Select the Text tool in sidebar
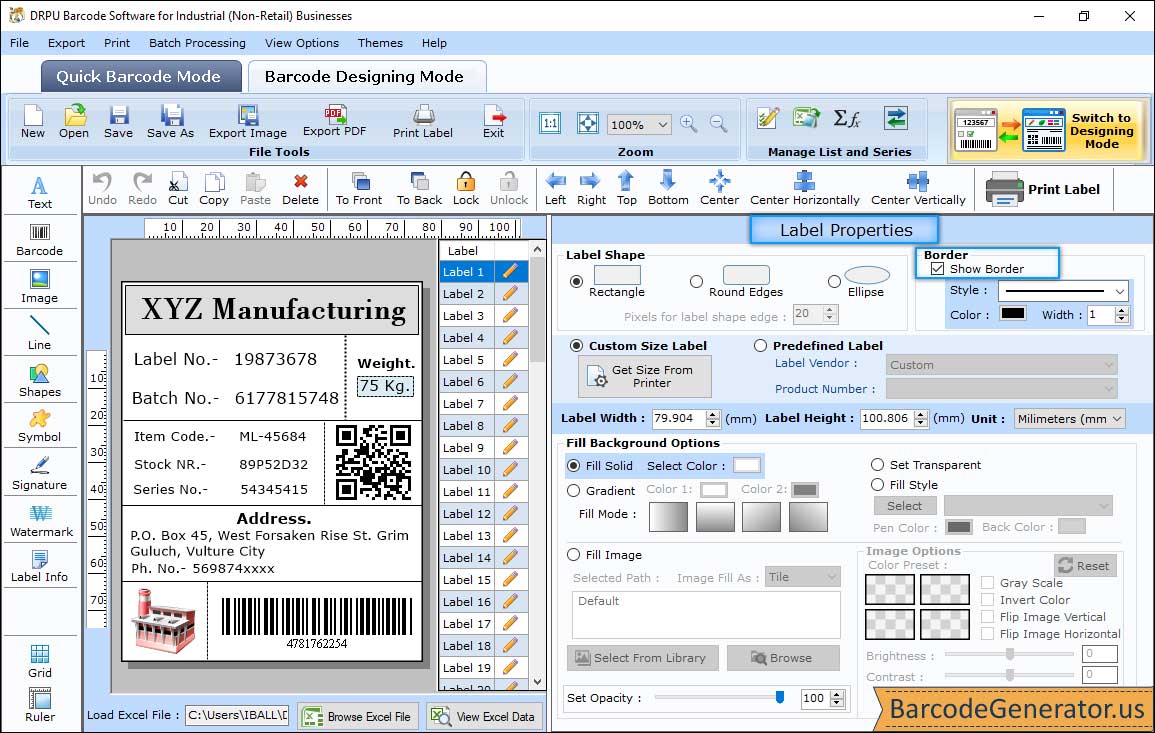This screenshot has width=1155, height=733. coord(40,192)
